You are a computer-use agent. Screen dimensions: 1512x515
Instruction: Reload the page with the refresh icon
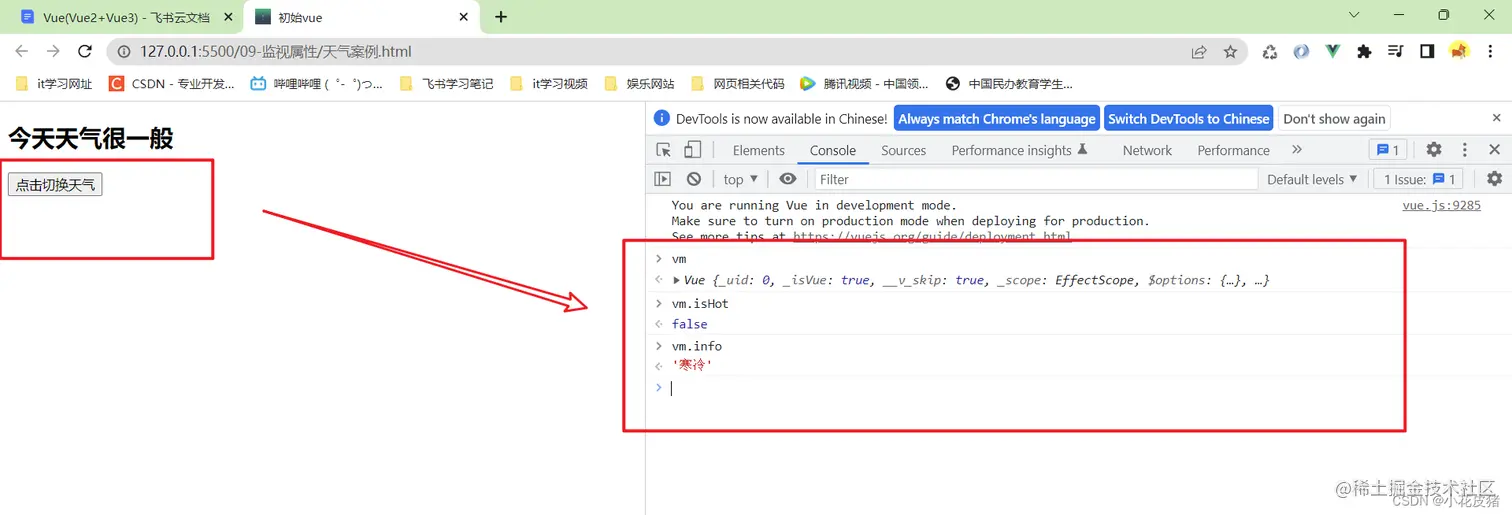tap(85, 52)
